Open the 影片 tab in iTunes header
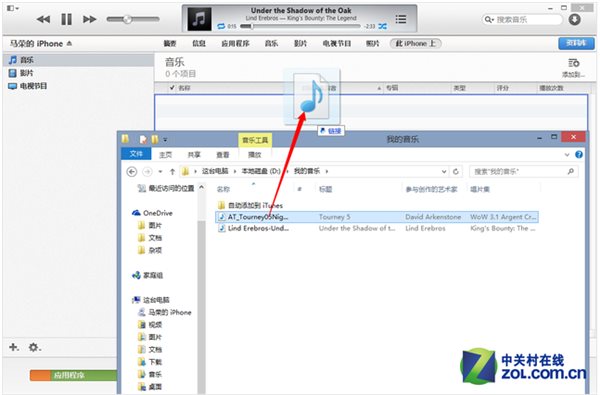The image size is (600, 395). [x=300, y=43]
